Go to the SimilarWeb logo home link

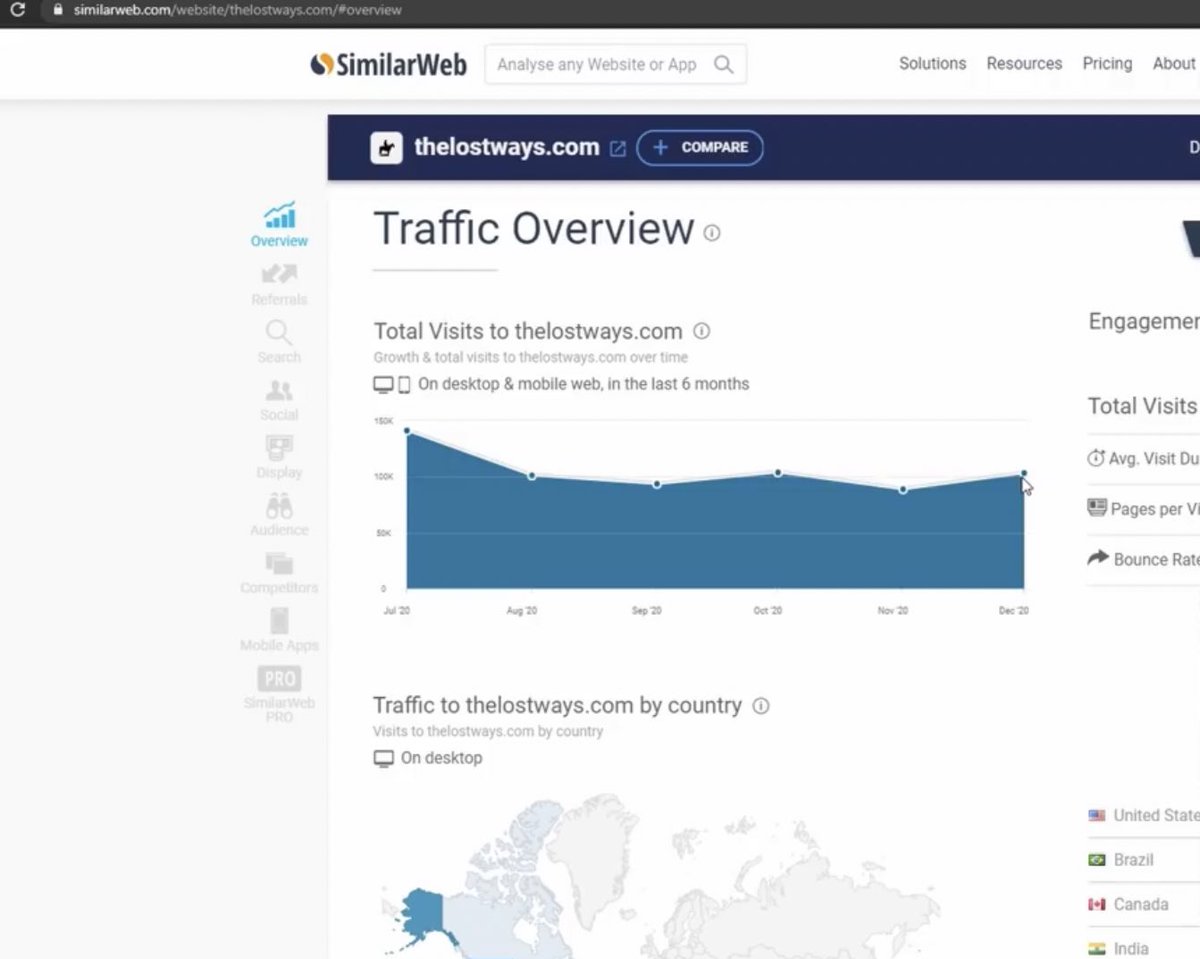click(x=388, y=65)
